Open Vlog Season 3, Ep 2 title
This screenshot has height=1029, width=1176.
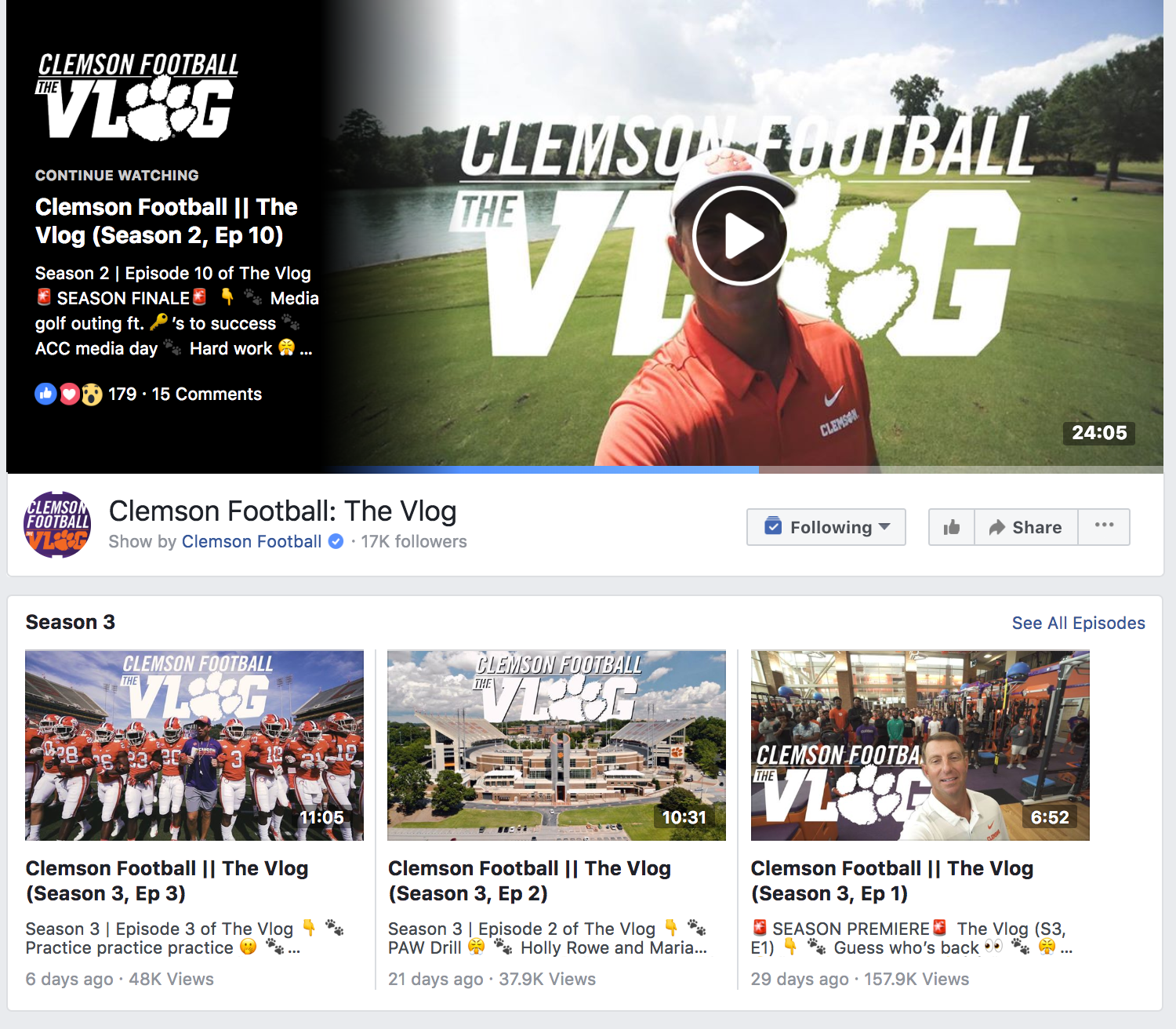[530, 881]
